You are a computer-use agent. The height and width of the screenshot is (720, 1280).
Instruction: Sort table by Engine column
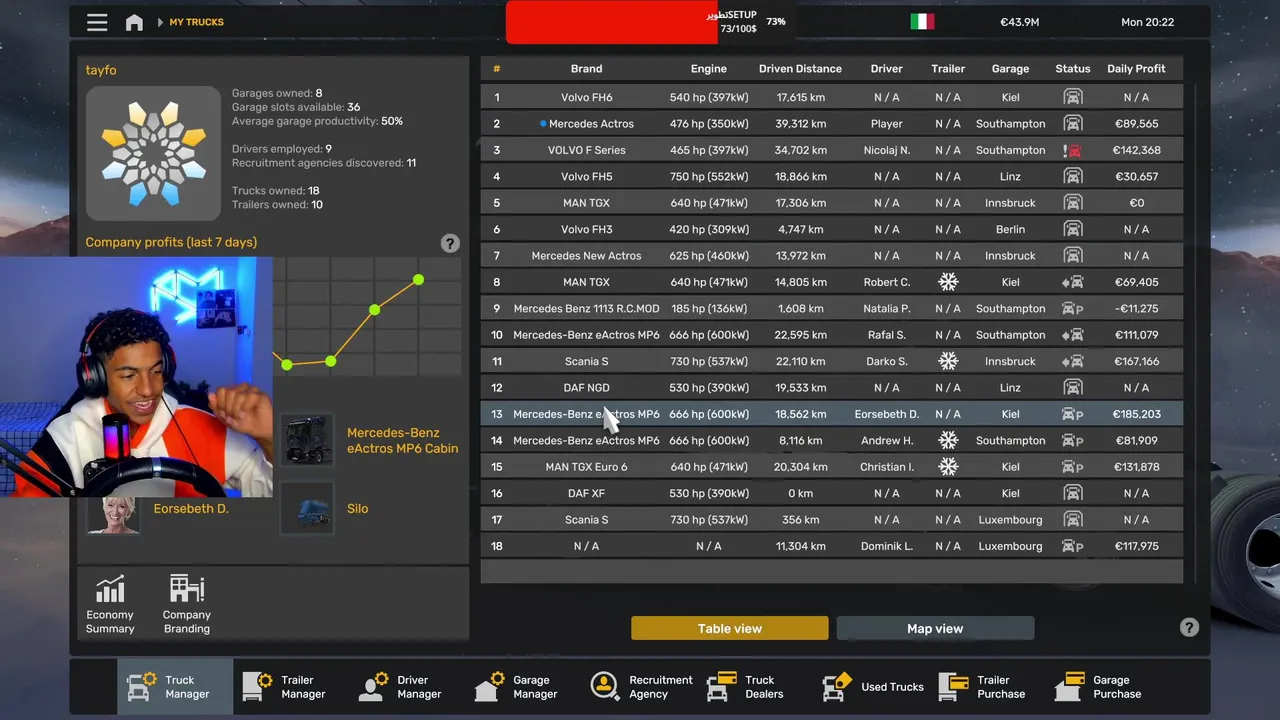coord(708,69)
